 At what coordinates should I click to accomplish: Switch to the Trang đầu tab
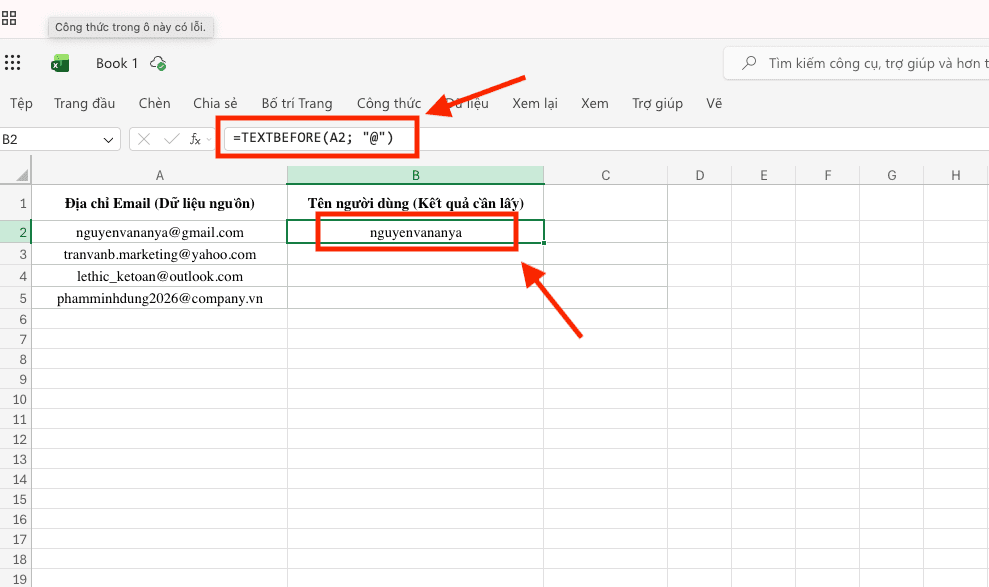85,103
